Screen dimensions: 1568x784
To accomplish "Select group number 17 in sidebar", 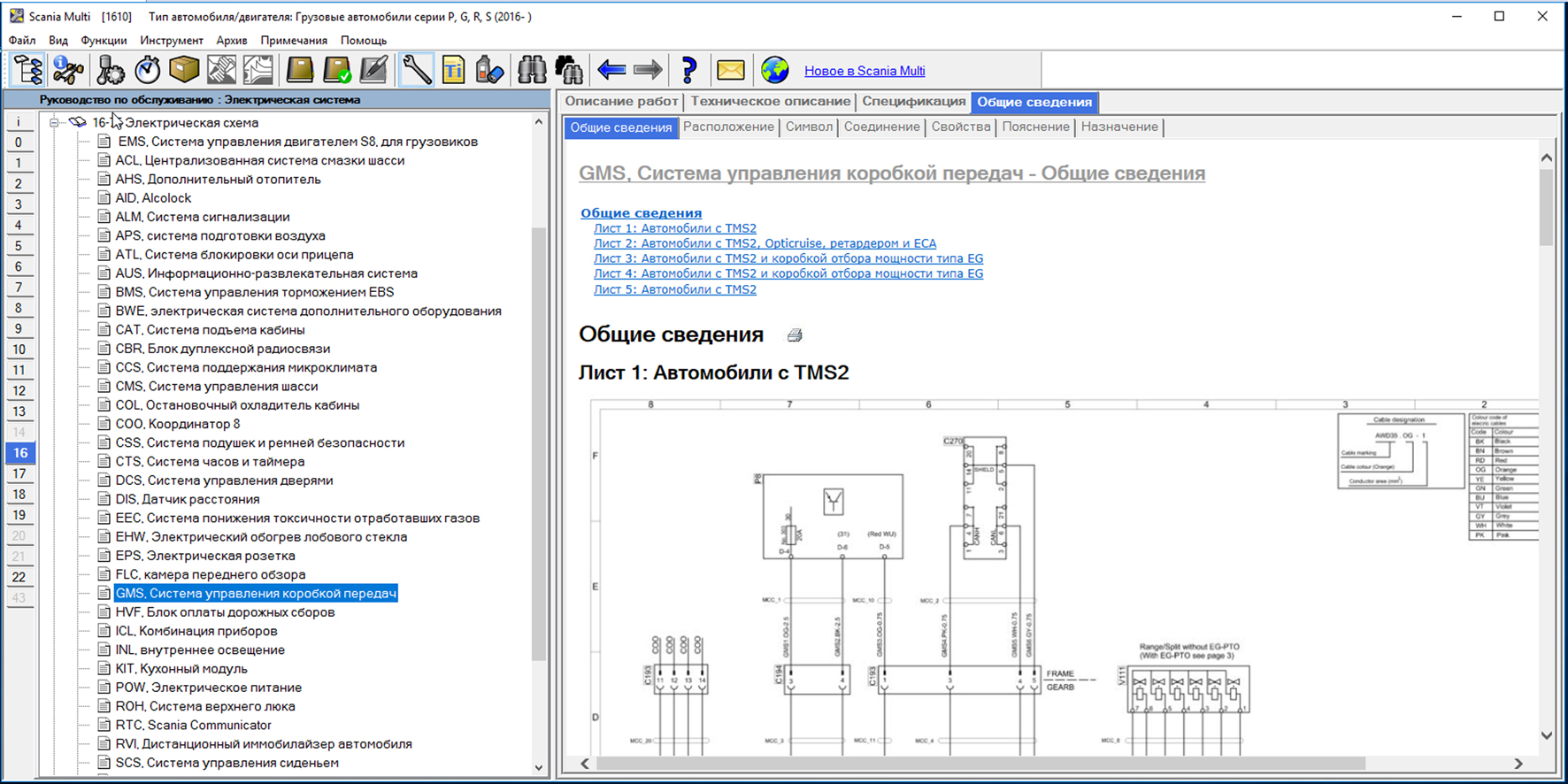I will [19, 473].
